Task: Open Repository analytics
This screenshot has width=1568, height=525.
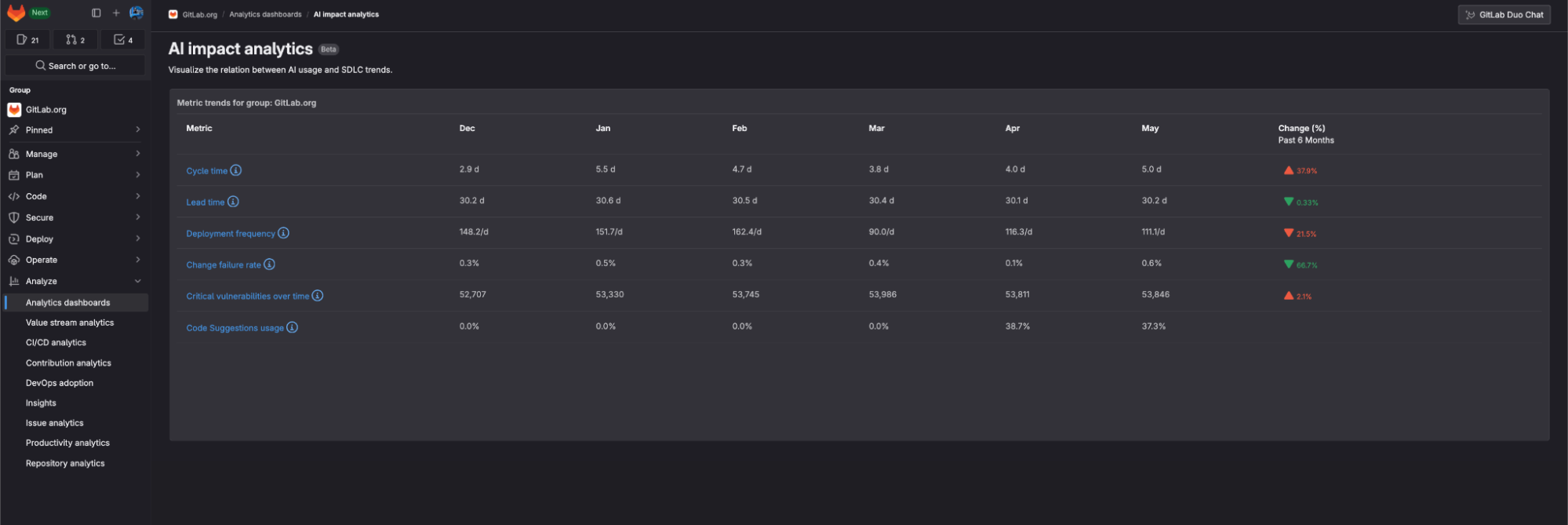Action: [65, 463]
